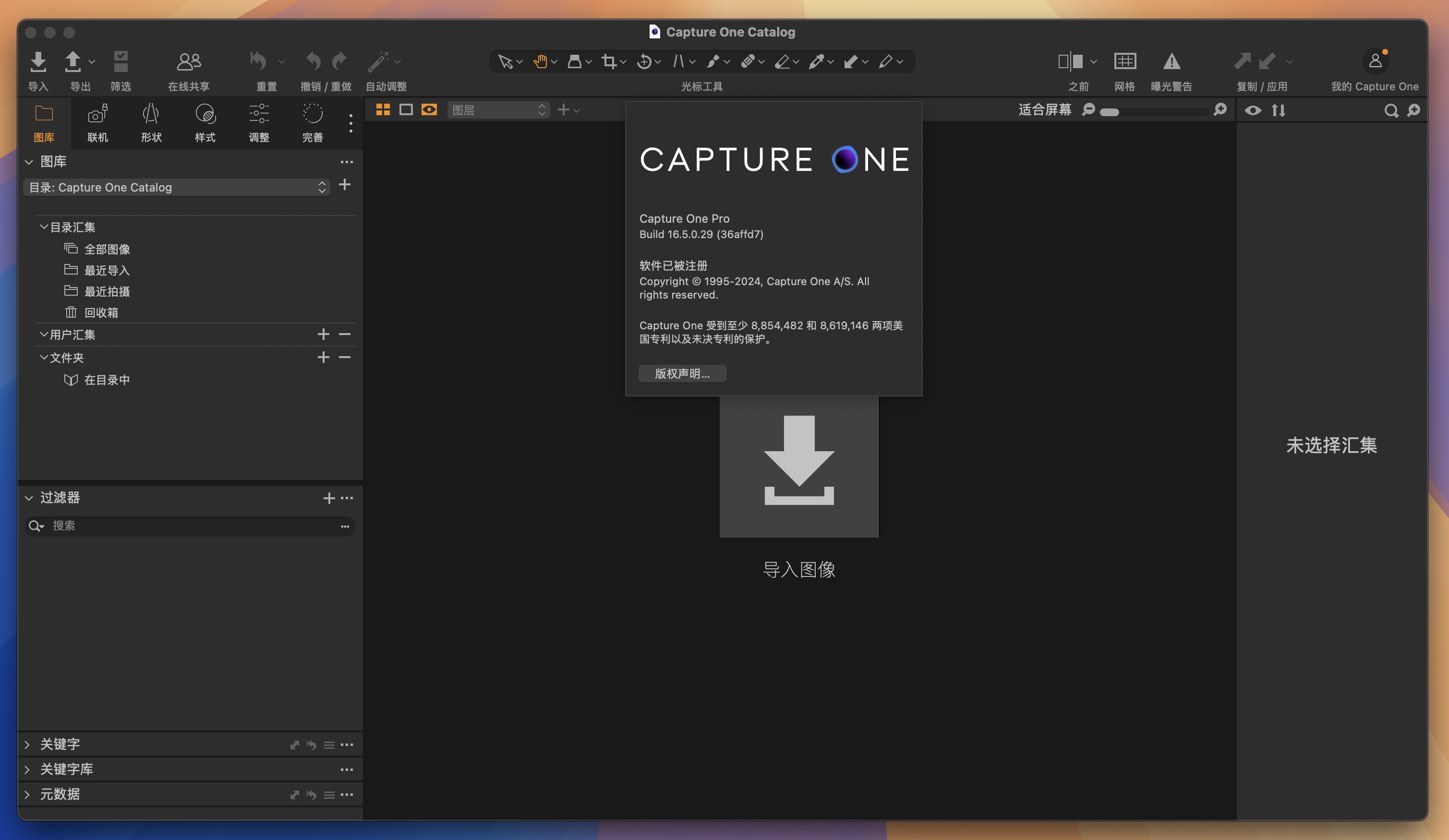Click 适合屏幕 fit to screen
1449x840 pixels.
click(x=1045, y=110)
